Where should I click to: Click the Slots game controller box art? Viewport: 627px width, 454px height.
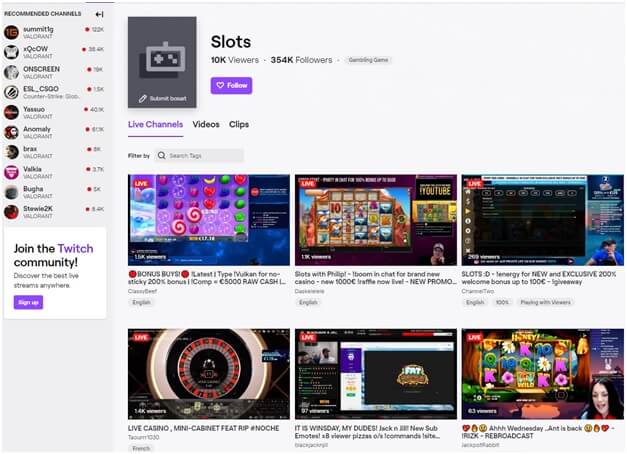click(162, 62)
